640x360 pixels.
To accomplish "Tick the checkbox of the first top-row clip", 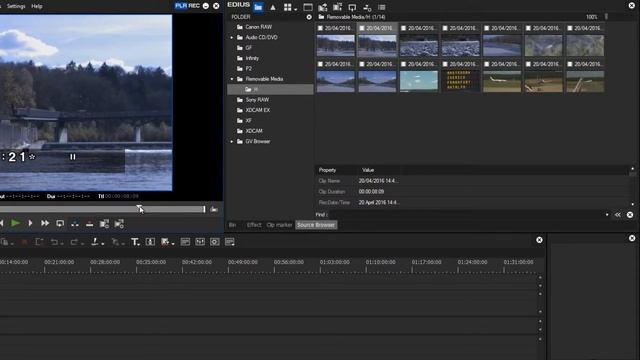I will point(320,28).
